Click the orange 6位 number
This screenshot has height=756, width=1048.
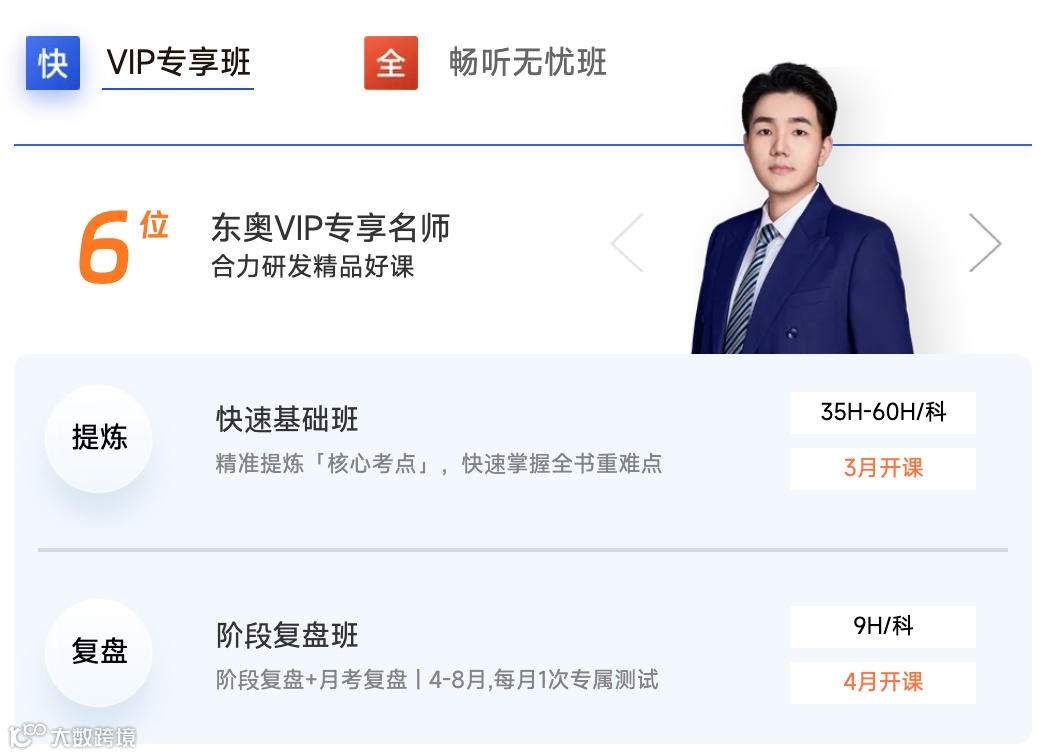[123, 247]
